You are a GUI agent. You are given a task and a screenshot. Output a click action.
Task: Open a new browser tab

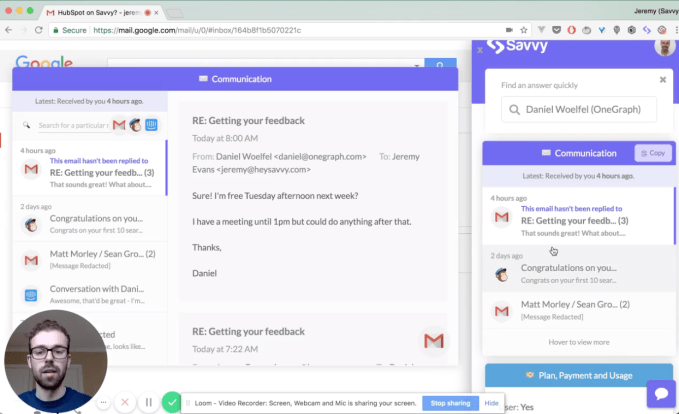(x=175, y=13)
